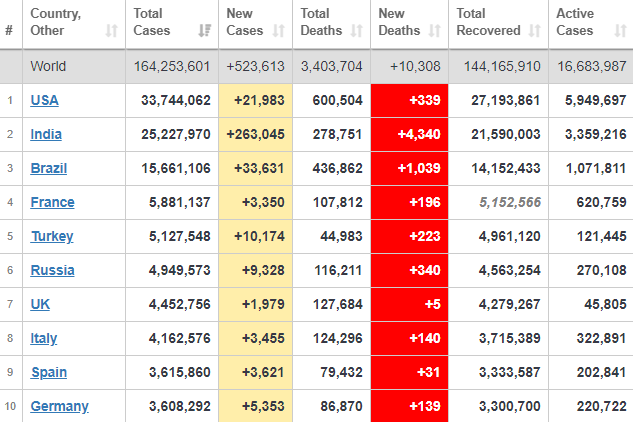Select Brazil active cases 1,071,811
Screen dimensions: 633x422
596,168
